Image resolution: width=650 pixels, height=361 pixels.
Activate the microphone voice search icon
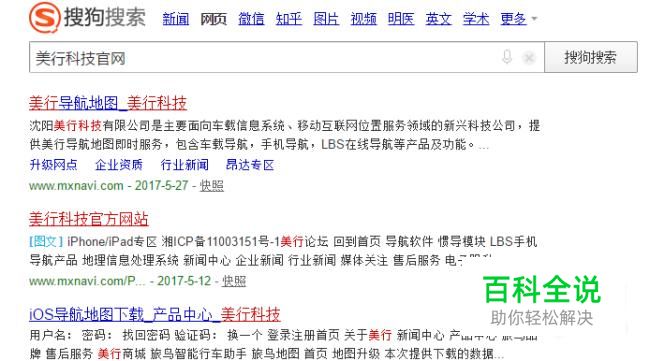click(x=507, y=57)
